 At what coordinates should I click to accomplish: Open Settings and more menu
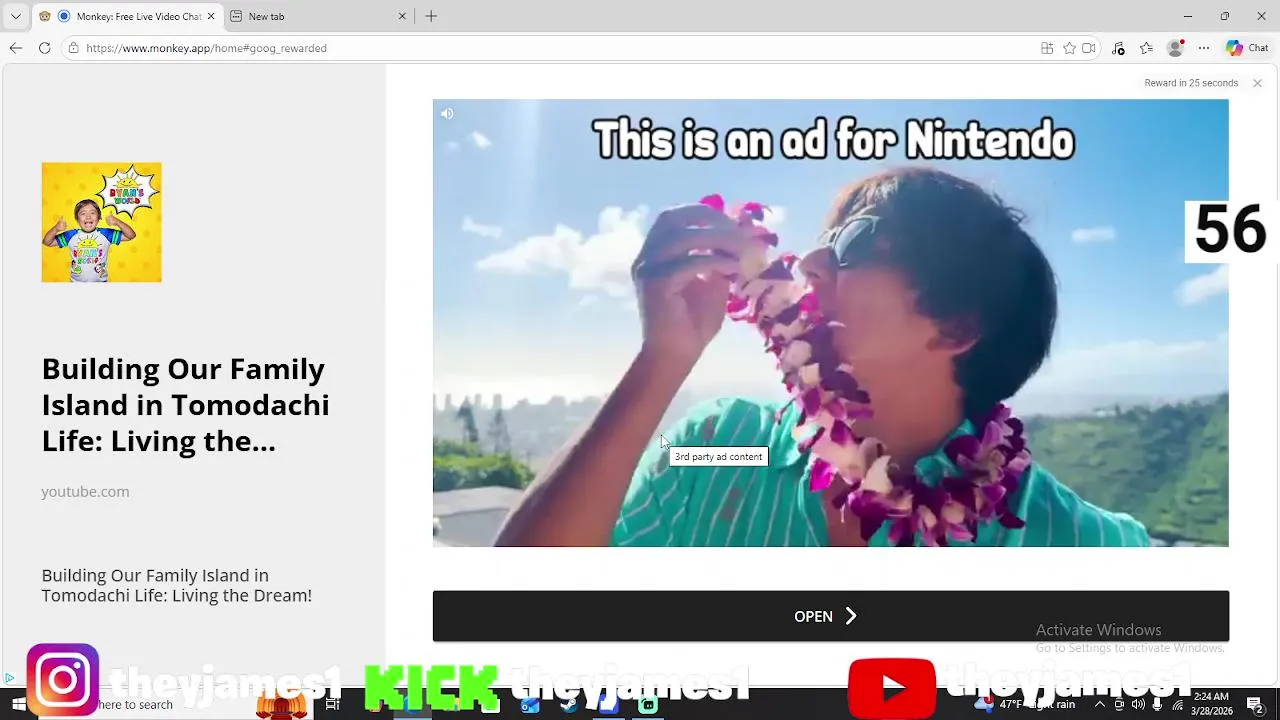(x=1204, y=48)
